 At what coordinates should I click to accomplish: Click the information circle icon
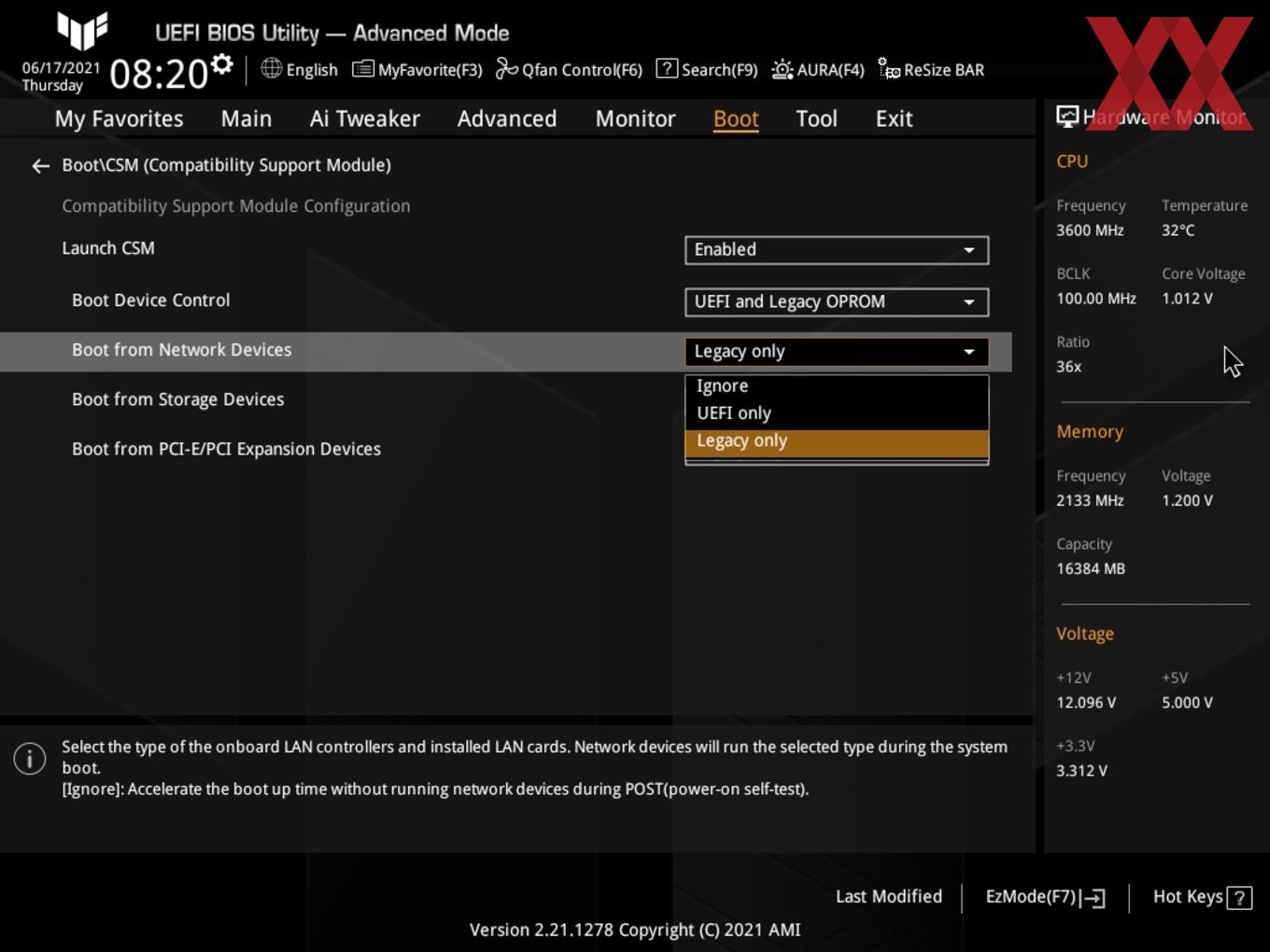click(x=30, y=759)
